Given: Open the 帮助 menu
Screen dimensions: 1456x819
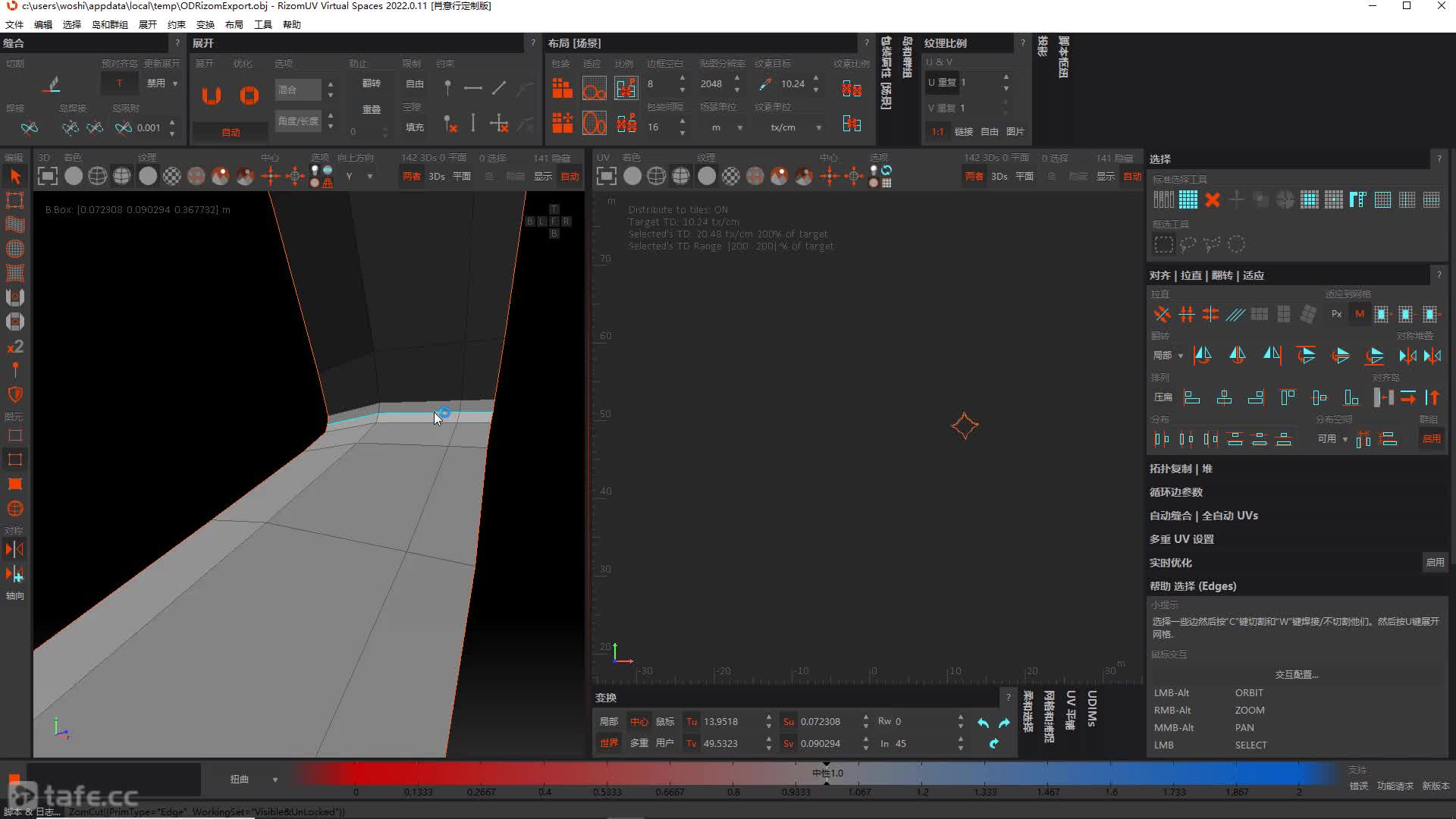Looking at the screenshot, I should [x=292, y=24].
